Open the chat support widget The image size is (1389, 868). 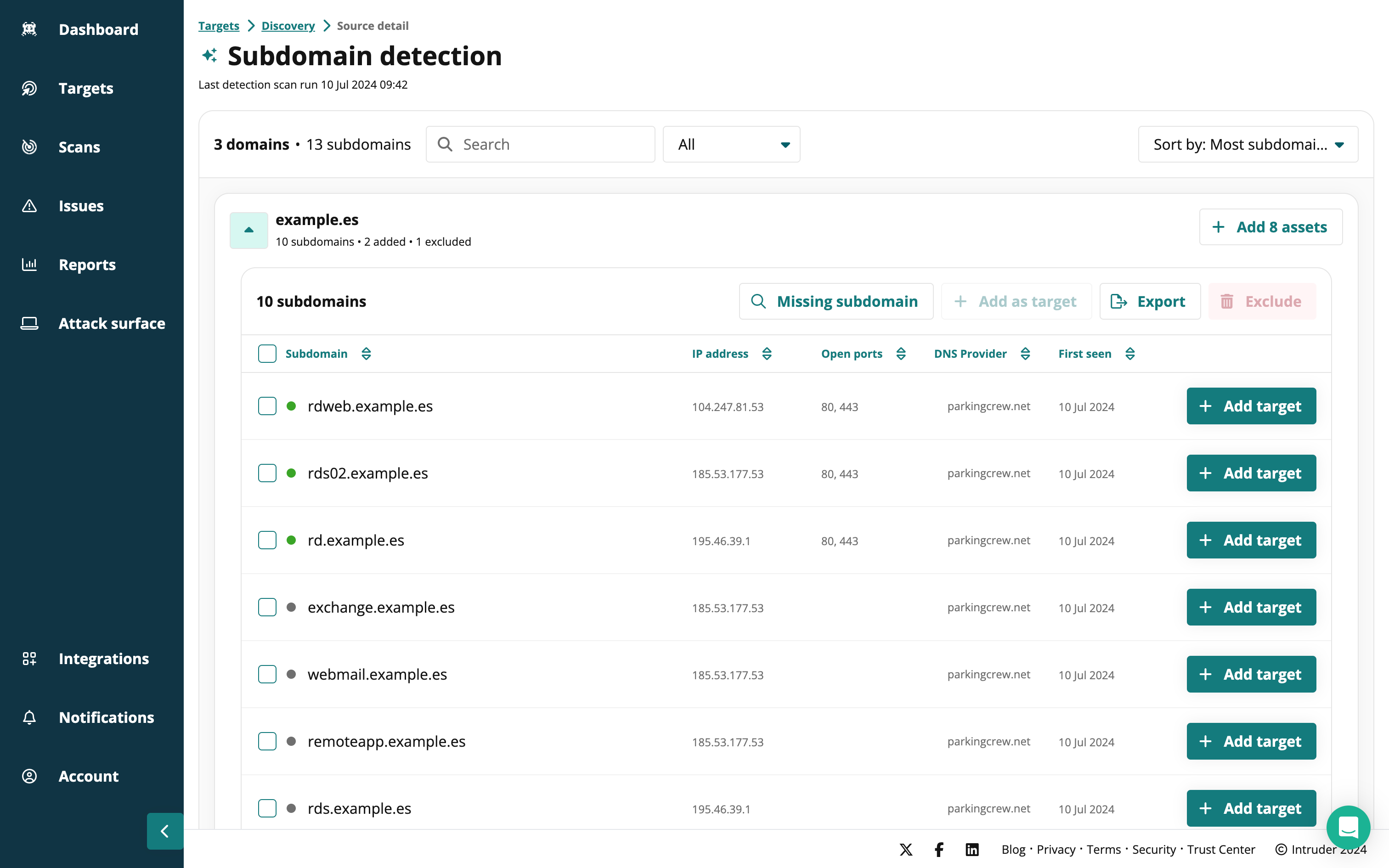[1348, 827]
